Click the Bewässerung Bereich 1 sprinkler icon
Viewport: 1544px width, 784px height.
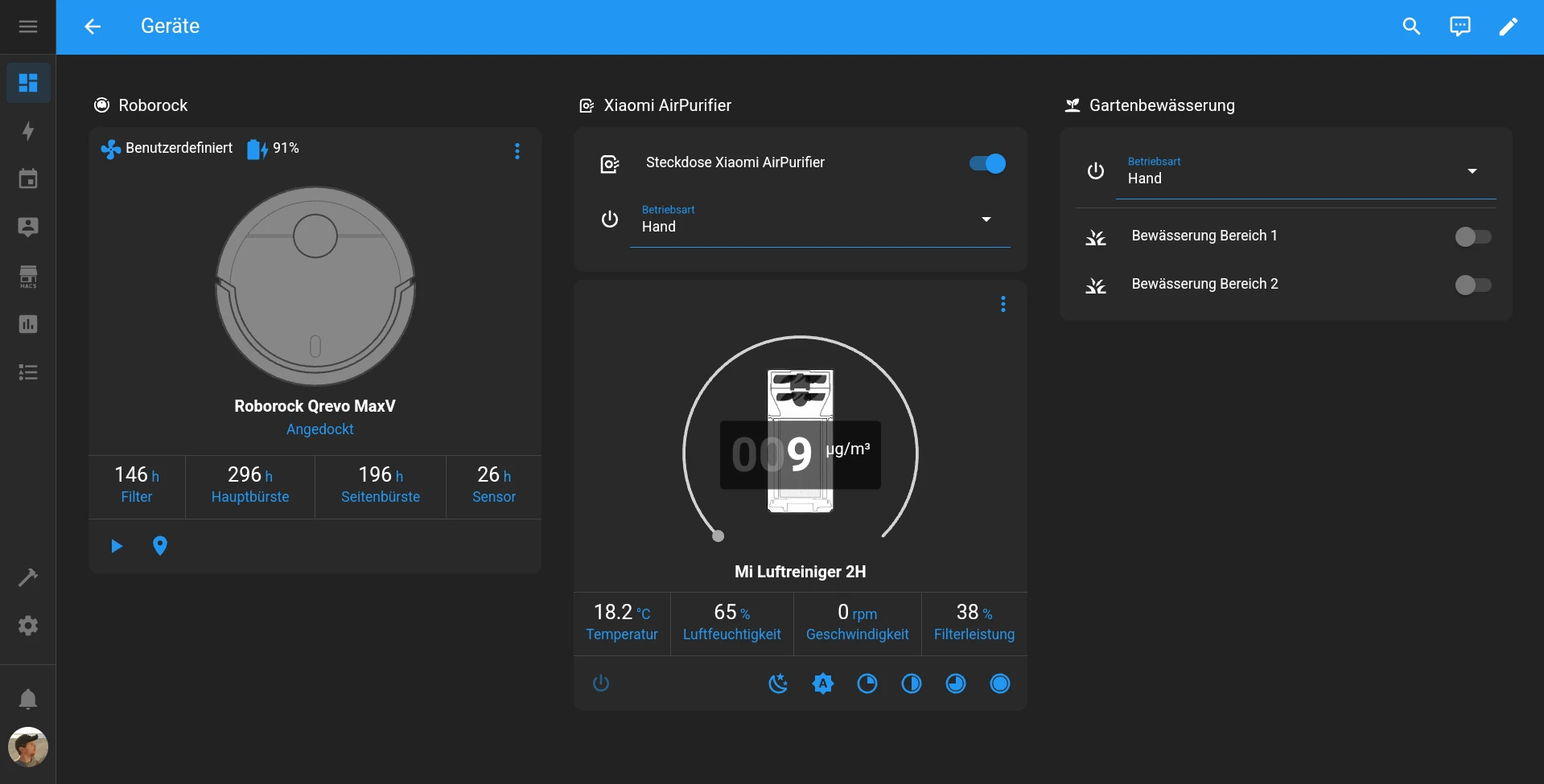[1096, 237]
